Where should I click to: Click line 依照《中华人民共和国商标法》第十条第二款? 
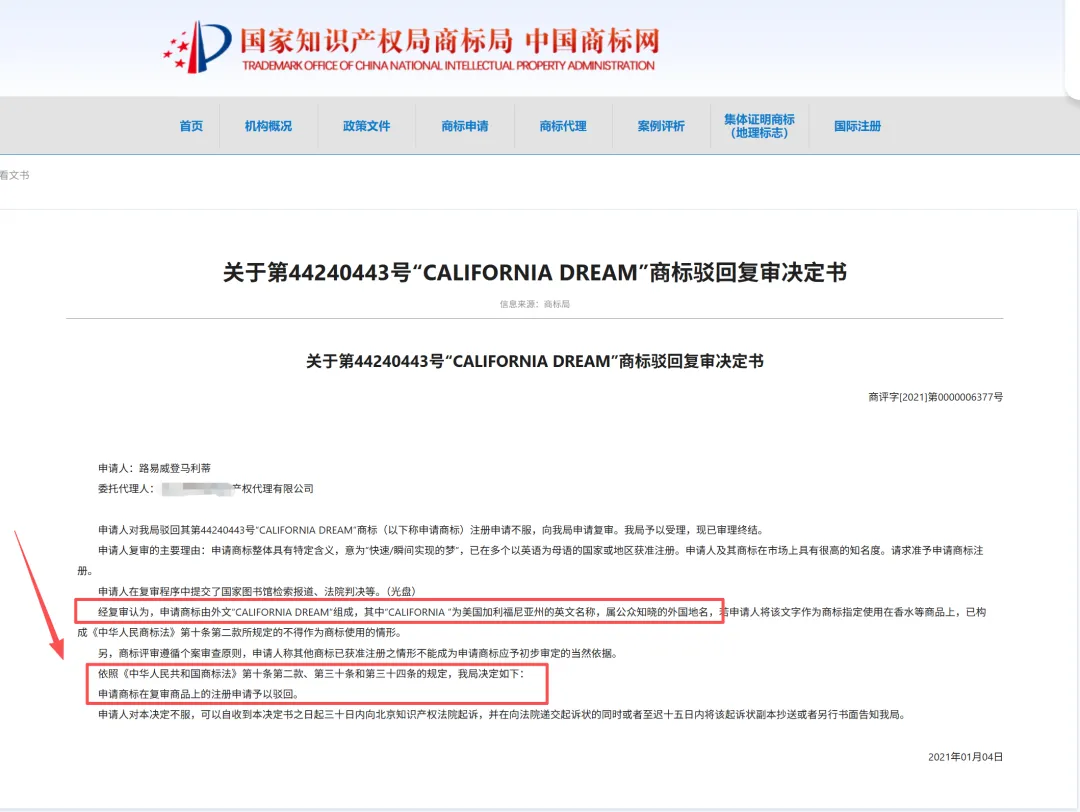point(311,674)
